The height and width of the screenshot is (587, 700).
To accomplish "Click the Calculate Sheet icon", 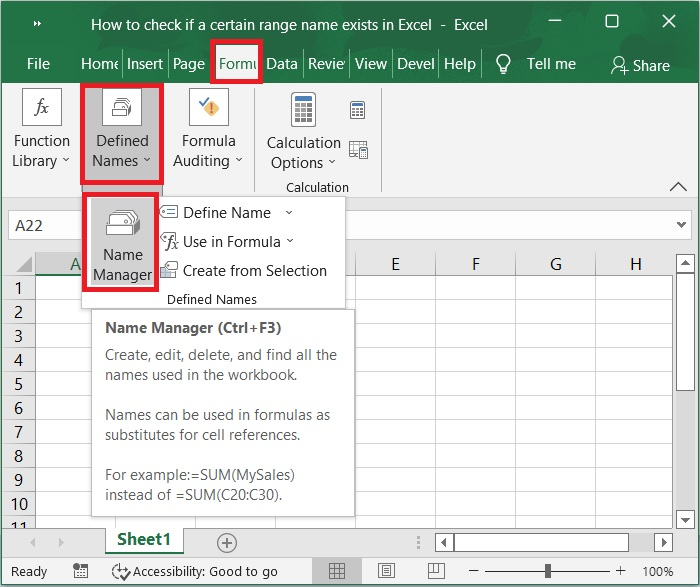I will pos(358,150).
